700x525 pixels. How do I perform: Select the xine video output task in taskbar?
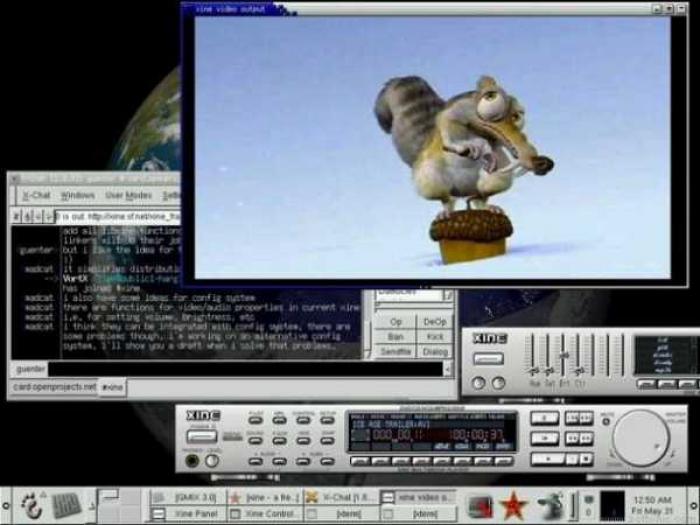[418, 497]
